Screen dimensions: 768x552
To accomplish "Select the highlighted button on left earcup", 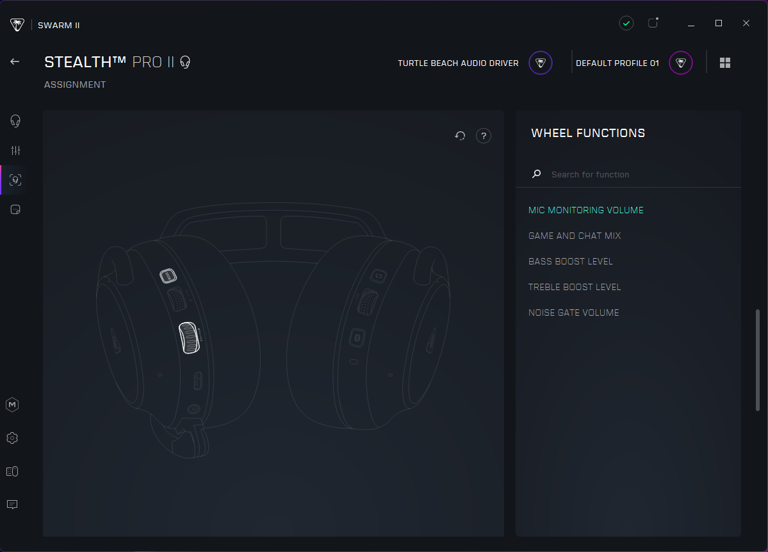I will pyautogui.click(x=168, y=276).
